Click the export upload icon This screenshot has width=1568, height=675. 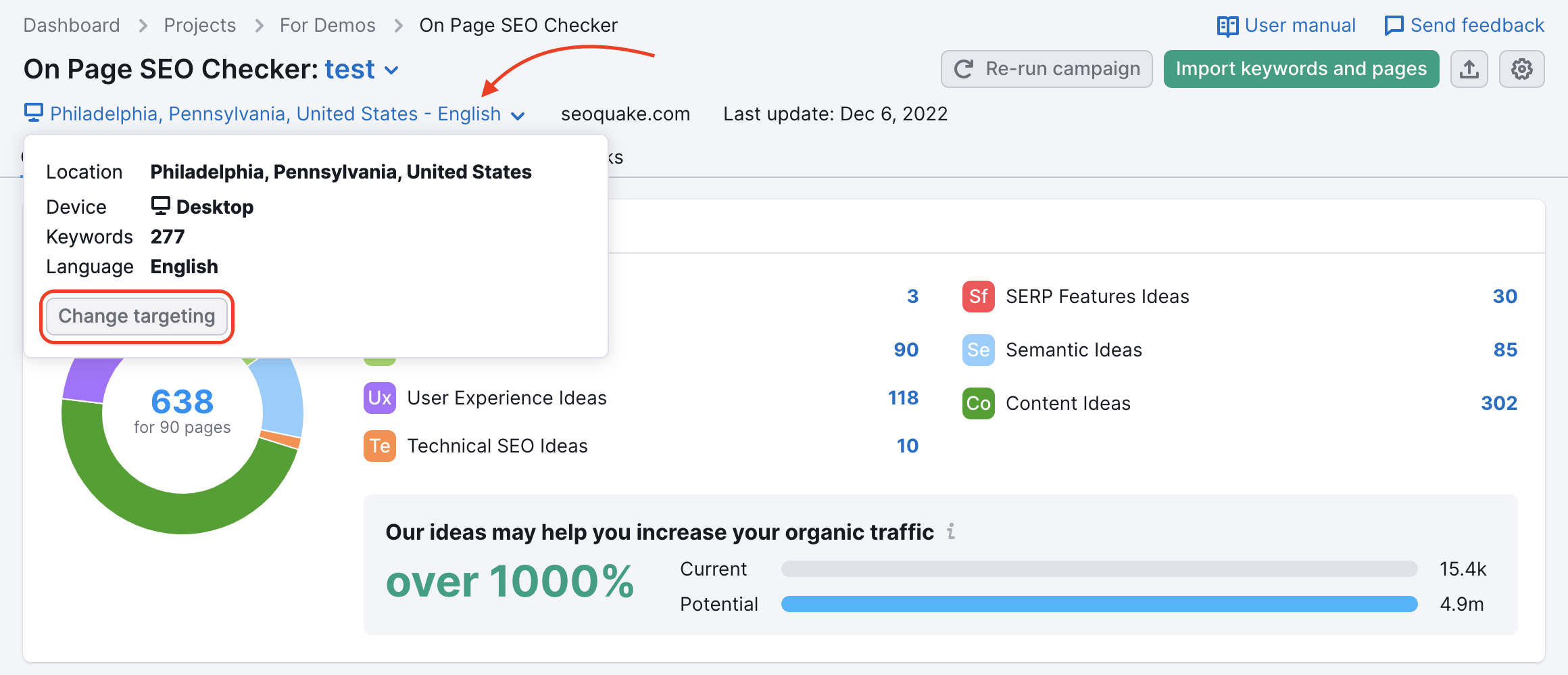point(1469,68)
